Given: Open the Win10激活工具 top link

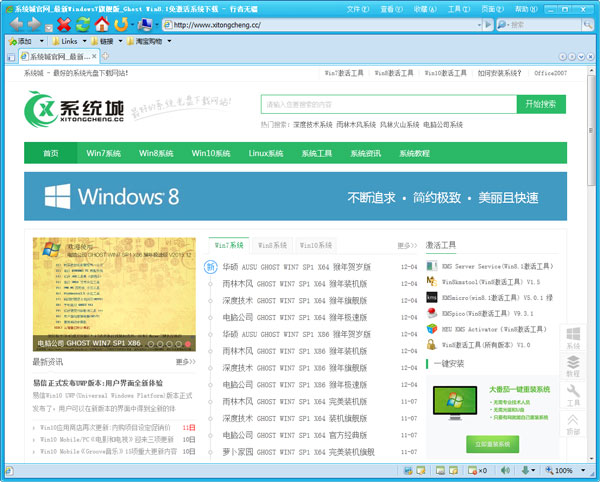Looking at the screenshot, I should click(x=446, y=73).
